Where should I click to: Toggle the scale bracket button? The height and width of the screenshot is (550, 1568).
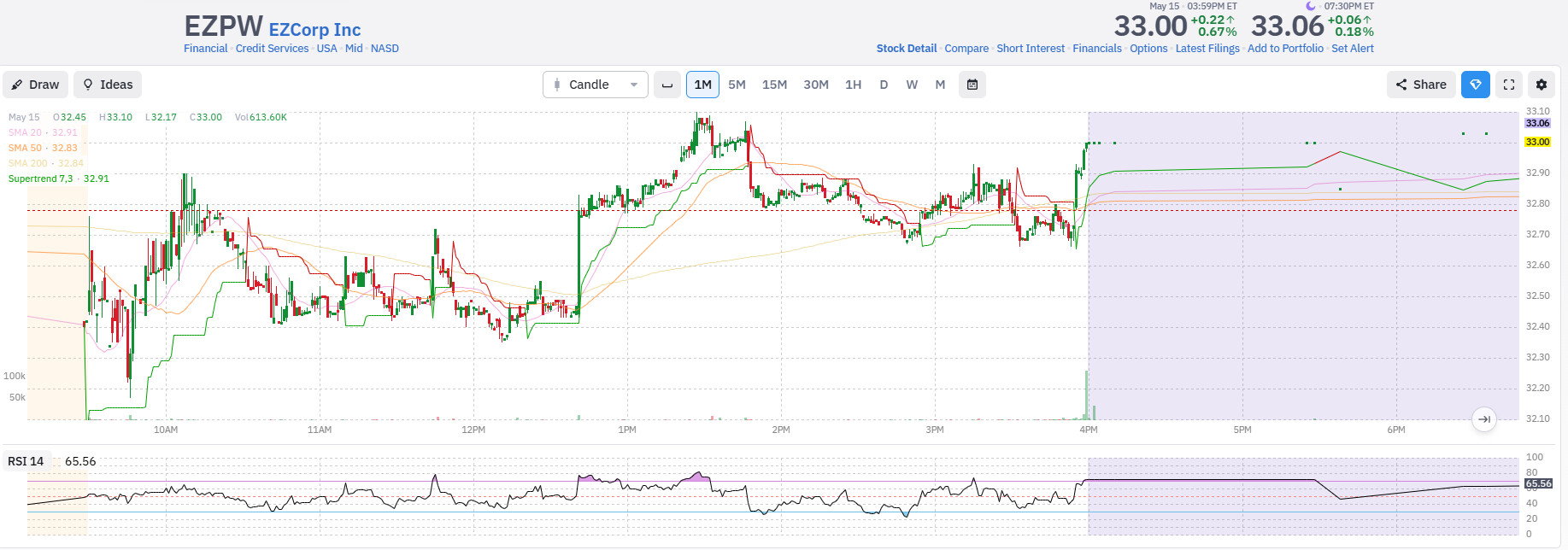[667, 85]
